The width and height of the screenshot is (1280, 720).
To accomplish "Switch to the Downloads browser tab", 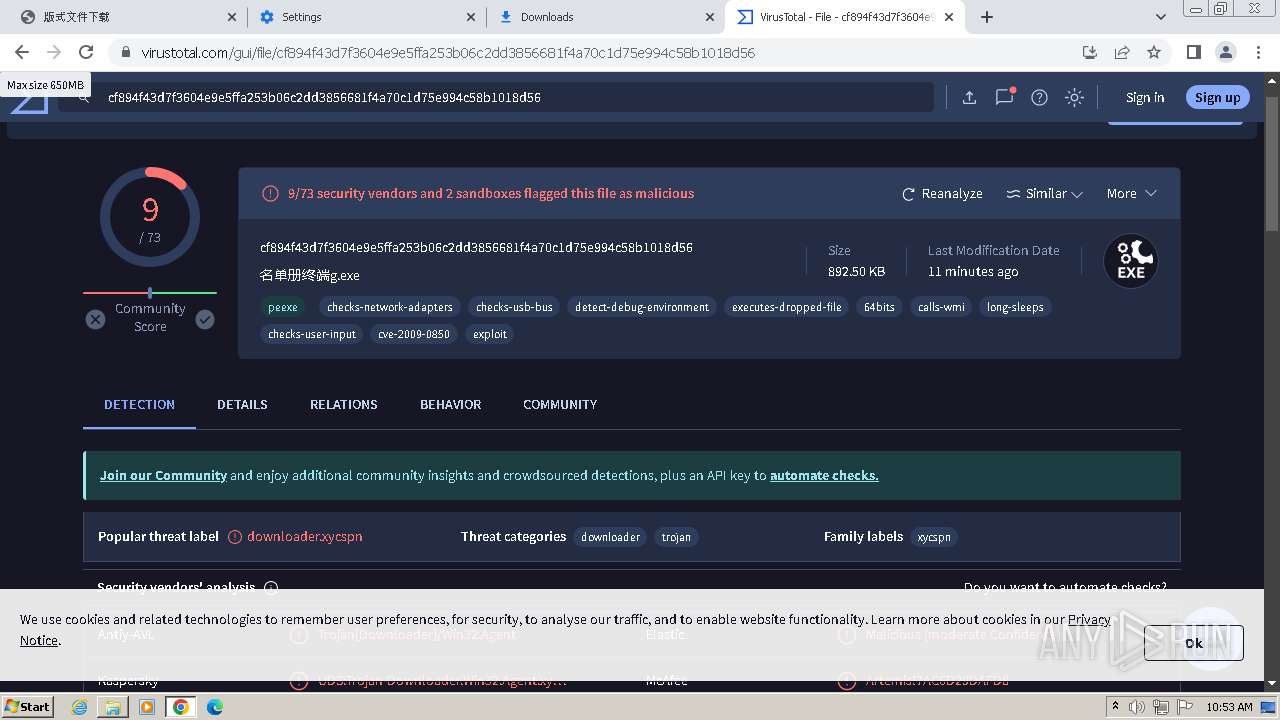I will 605,17.
